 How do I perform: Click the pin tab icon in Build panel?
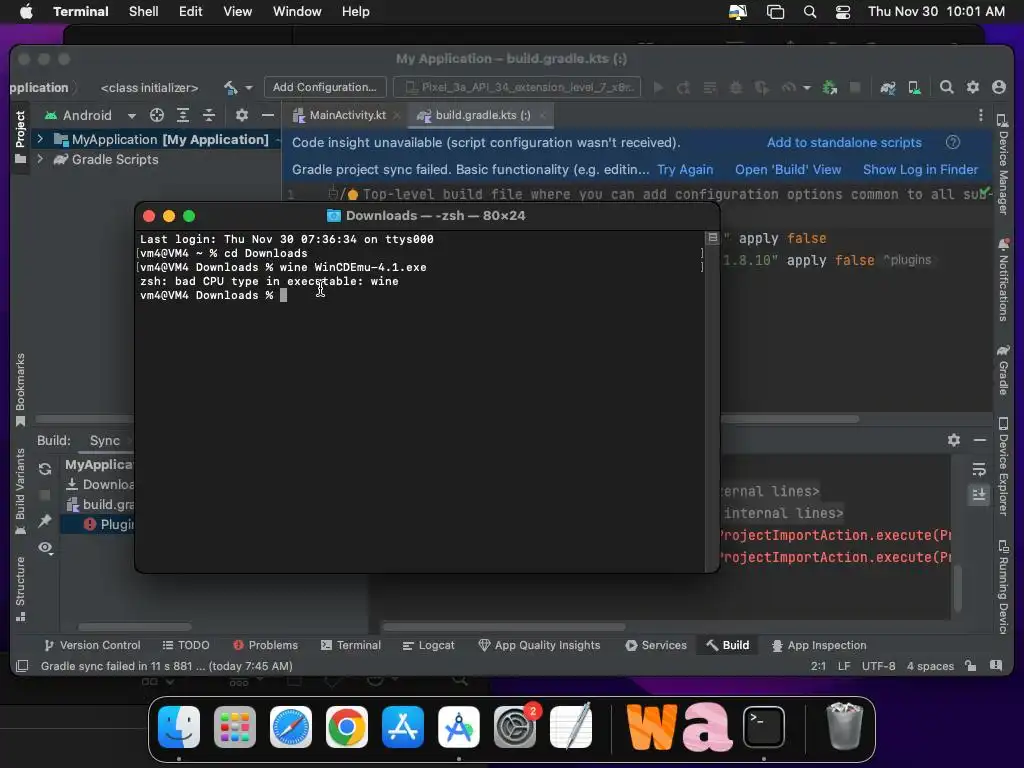click(x=45, y=520)
